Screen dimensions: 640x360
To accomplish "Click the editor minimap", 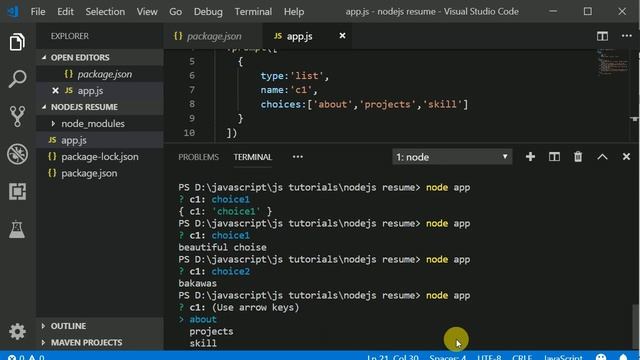I will click(612, 61).
